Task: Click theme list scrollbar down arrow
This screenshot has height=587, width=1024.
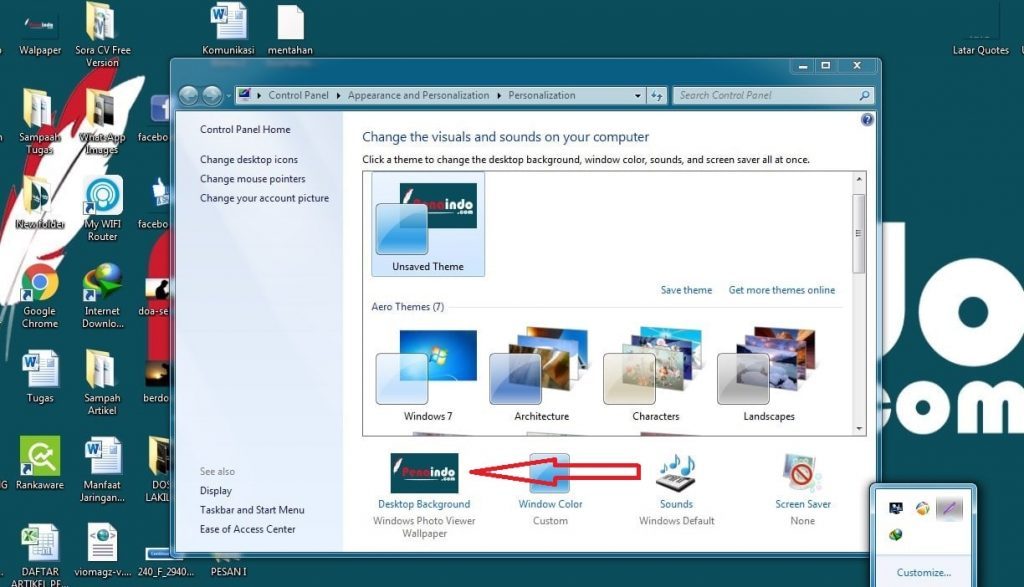Action: pos(859,428)
